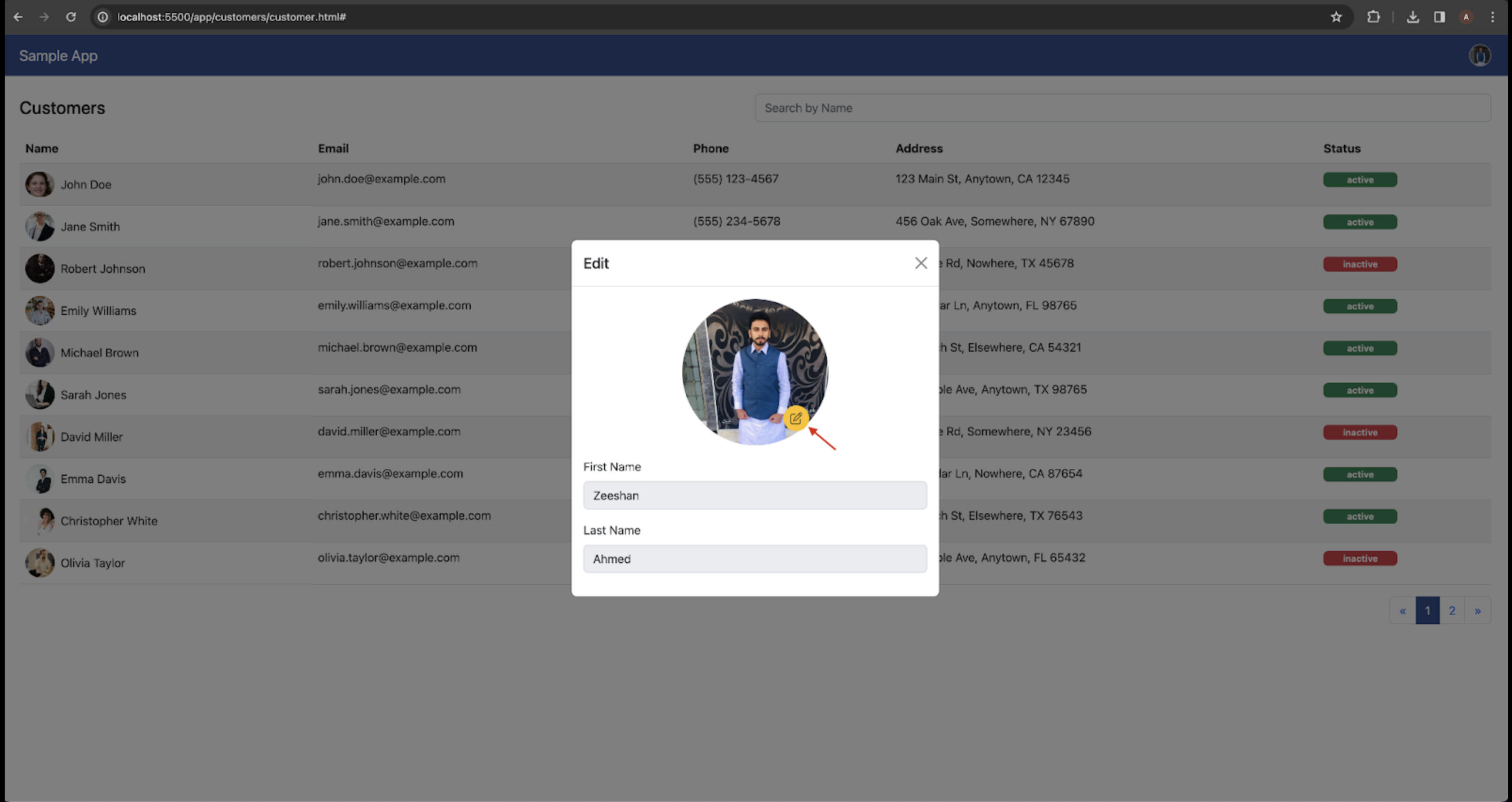Click previous page double-arrow button

coord(1402,611)
